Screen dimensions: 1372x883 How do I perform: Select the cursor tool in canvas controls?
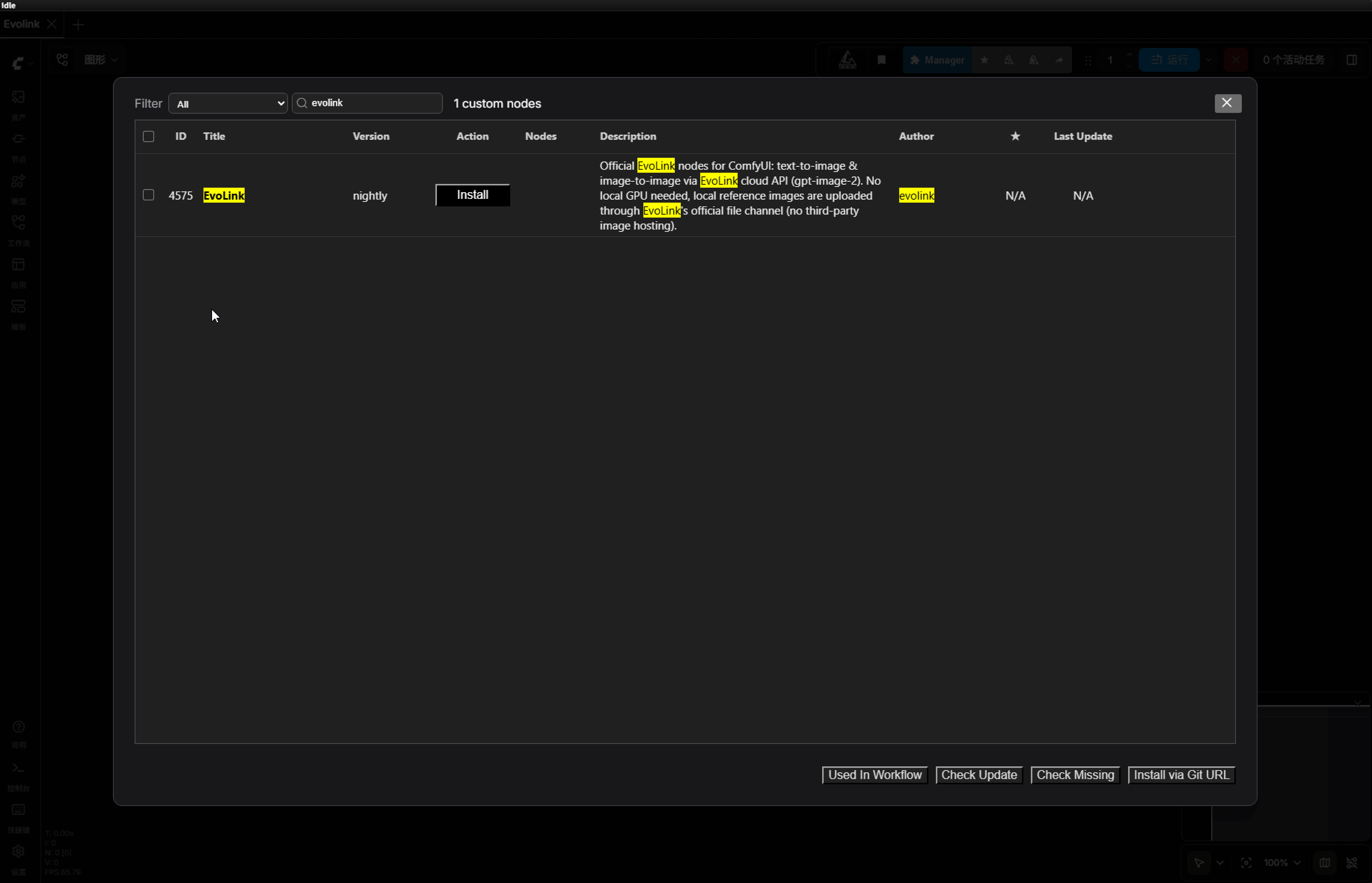pos(1199,863)
